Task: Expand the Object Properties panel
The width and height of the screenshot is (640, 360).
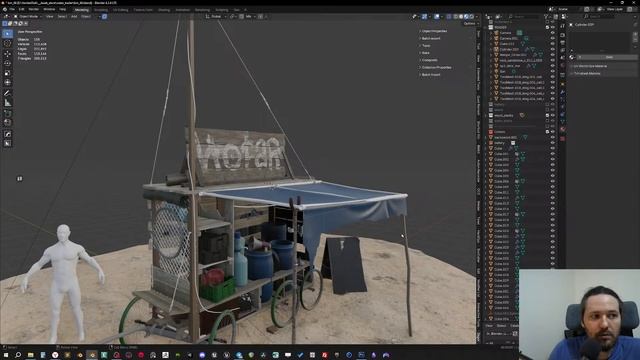Action: (433, 31)
